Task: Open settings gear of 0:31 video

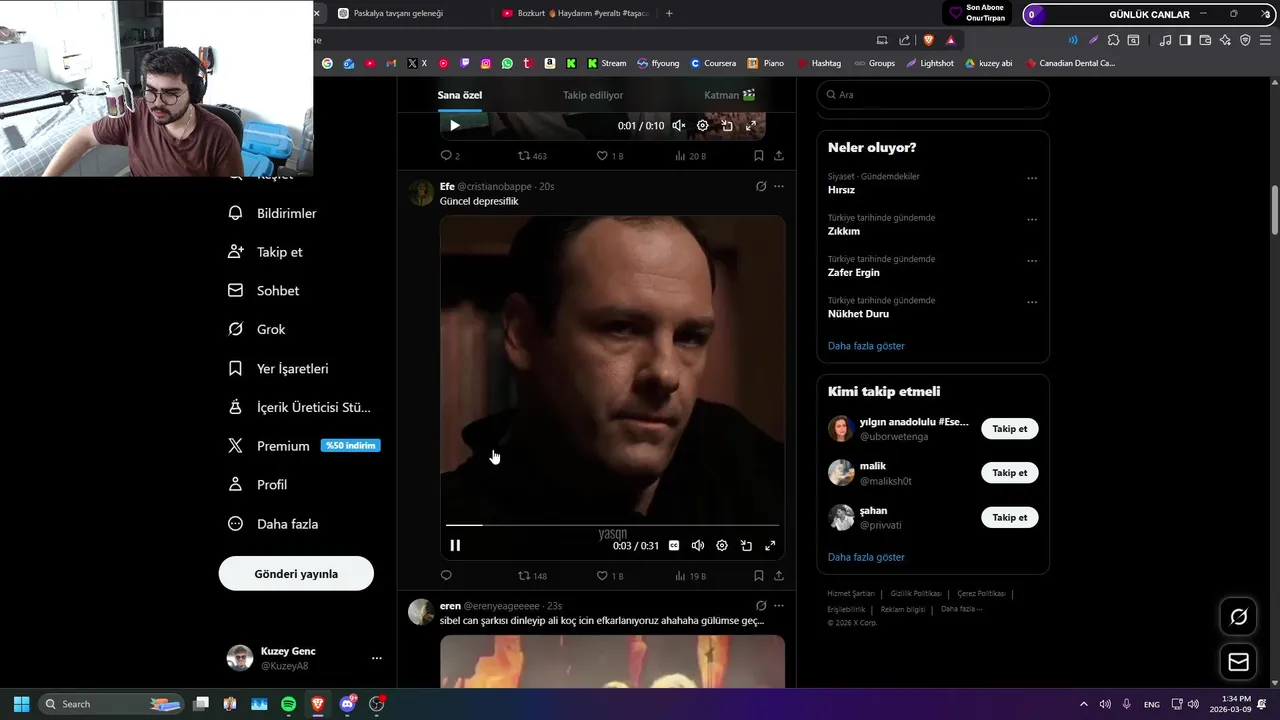Action: pos(722,545)
